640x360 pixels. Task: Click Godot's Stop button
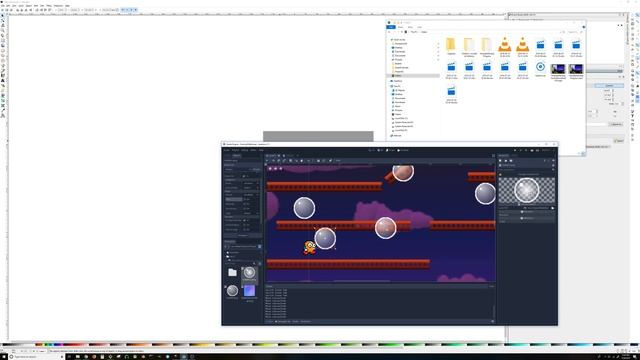click(526, 150)
